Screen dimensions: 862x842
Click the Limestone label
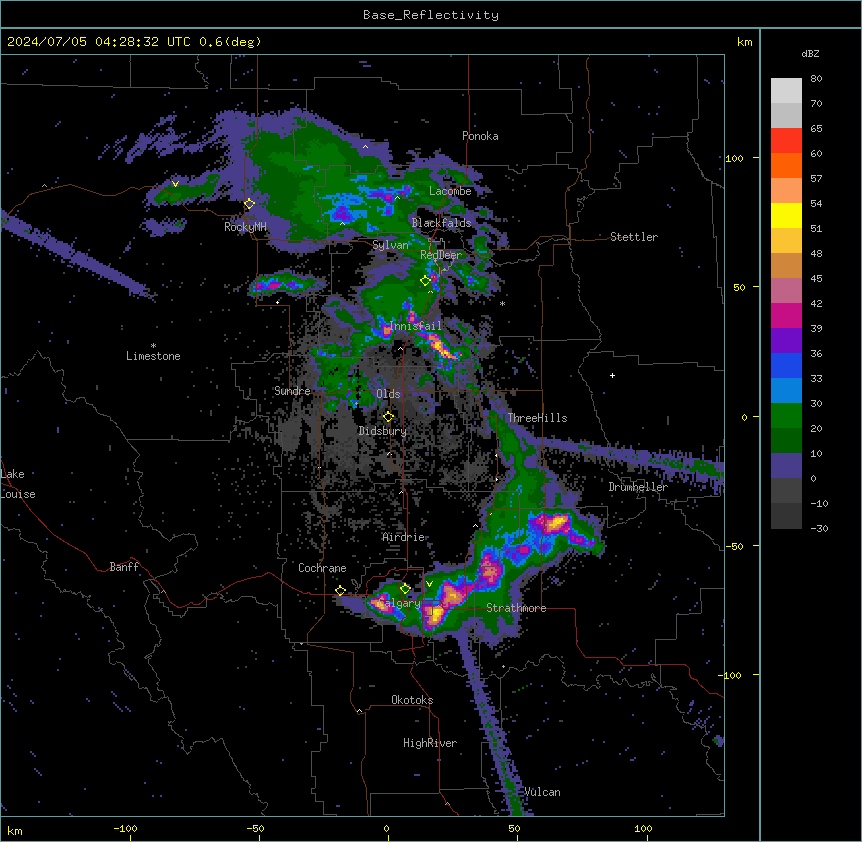click(153, 356)
